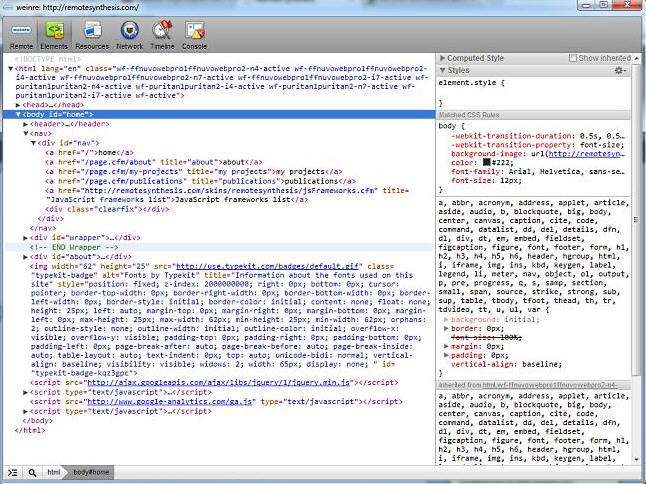Collapse the body id="home" element
646x484 pixels.
coord(18,115)
